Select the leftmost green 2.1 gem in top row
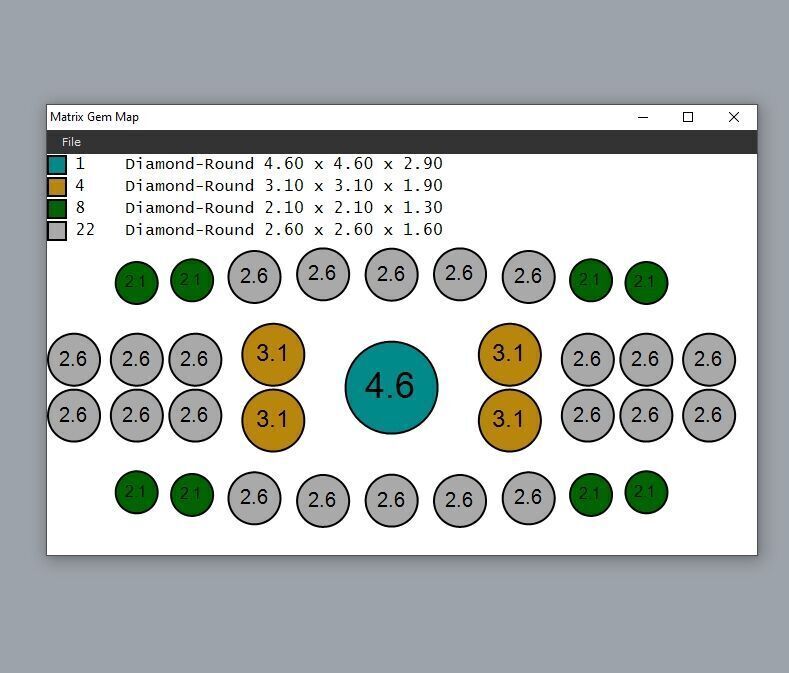The height and width of the screenshot is (673, 789). tap(136, 282)
